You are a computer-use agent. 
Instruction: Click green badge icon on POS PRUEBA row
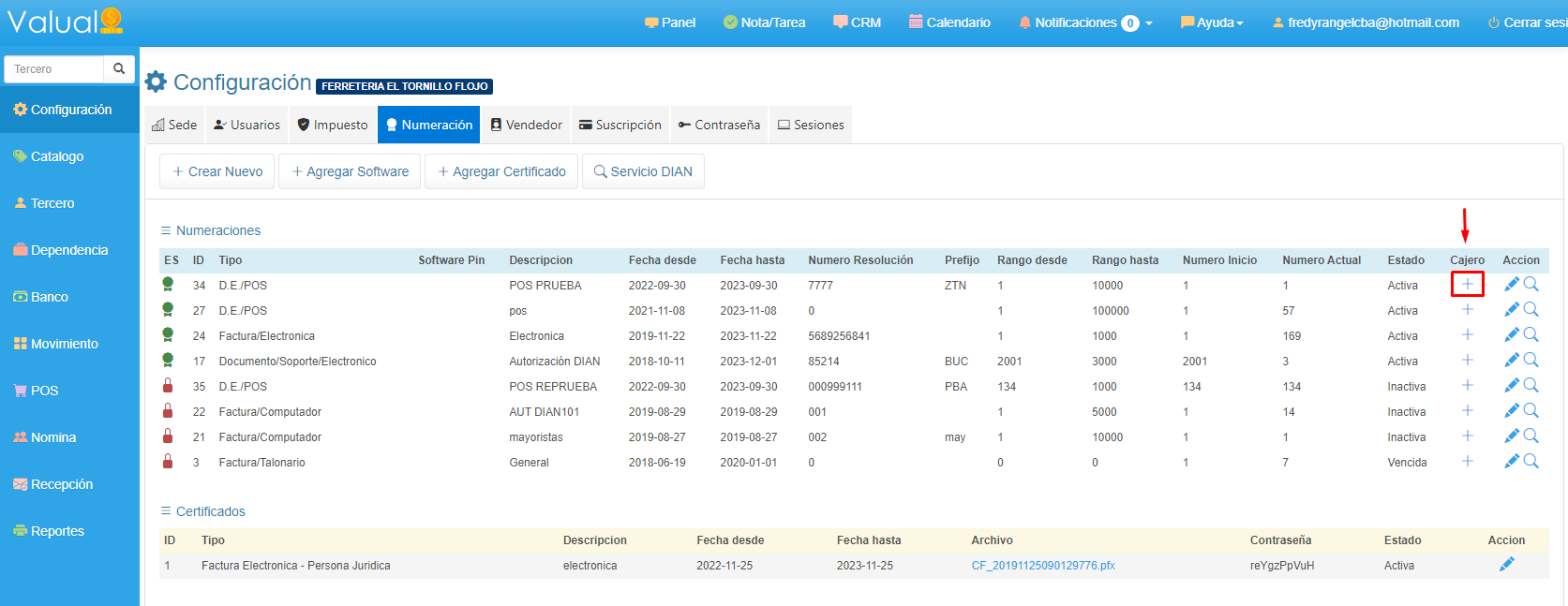pyautogui.click(x=168, y=285)
